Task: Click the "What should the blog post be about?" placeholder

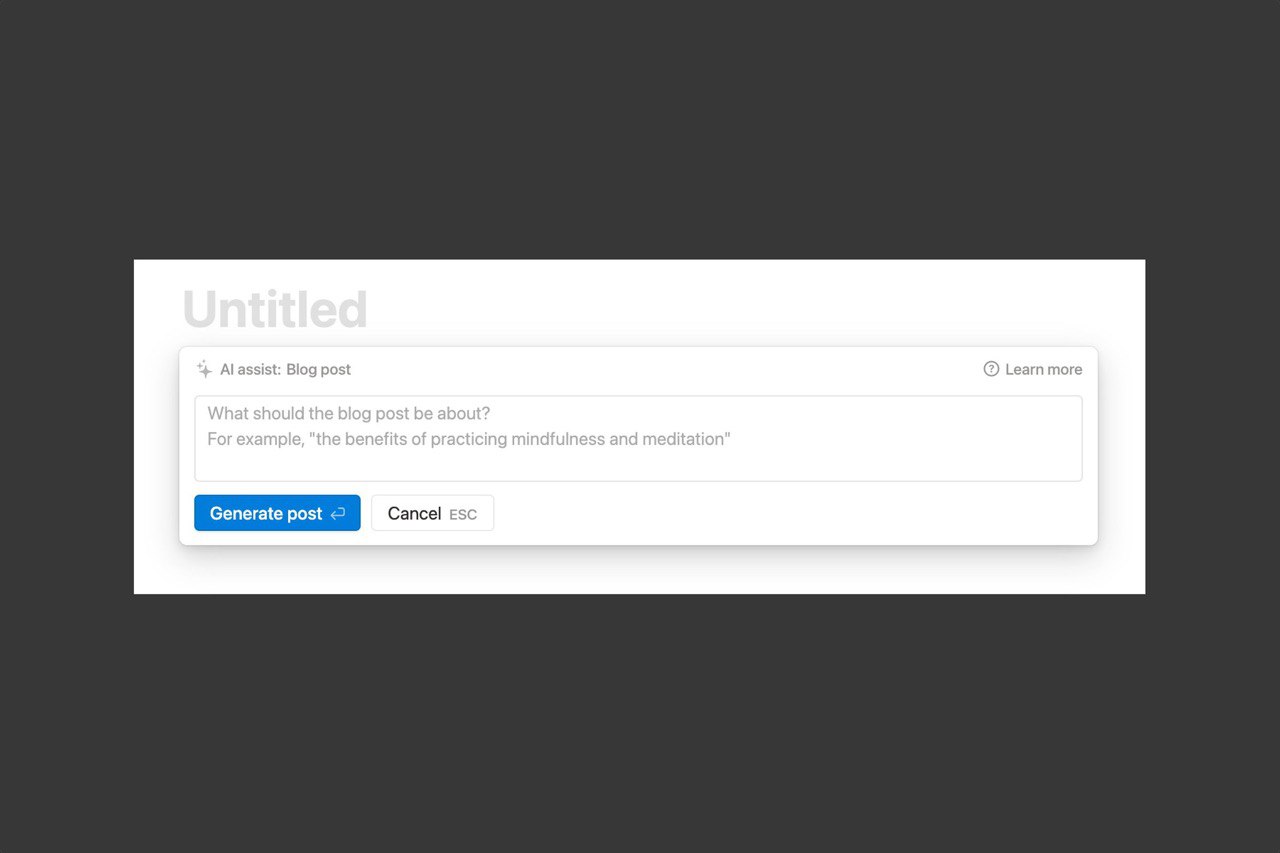Action: click(x=348, y=413)
